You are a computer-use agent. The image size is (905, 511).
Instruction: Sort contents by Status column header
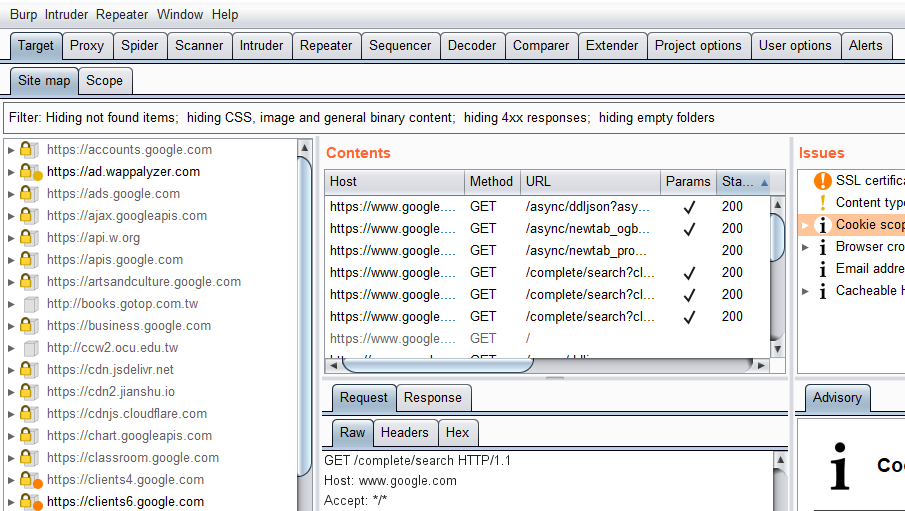point(745,182)
